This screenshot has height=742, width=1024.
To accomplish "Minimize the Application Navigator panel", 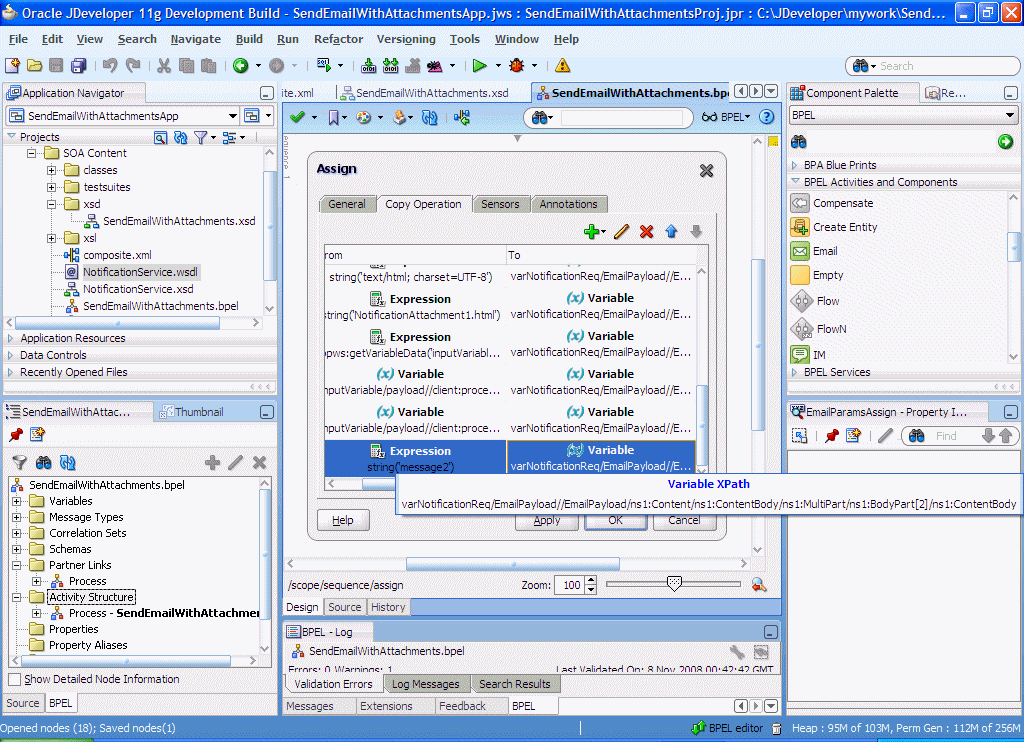I will (266, 93).
